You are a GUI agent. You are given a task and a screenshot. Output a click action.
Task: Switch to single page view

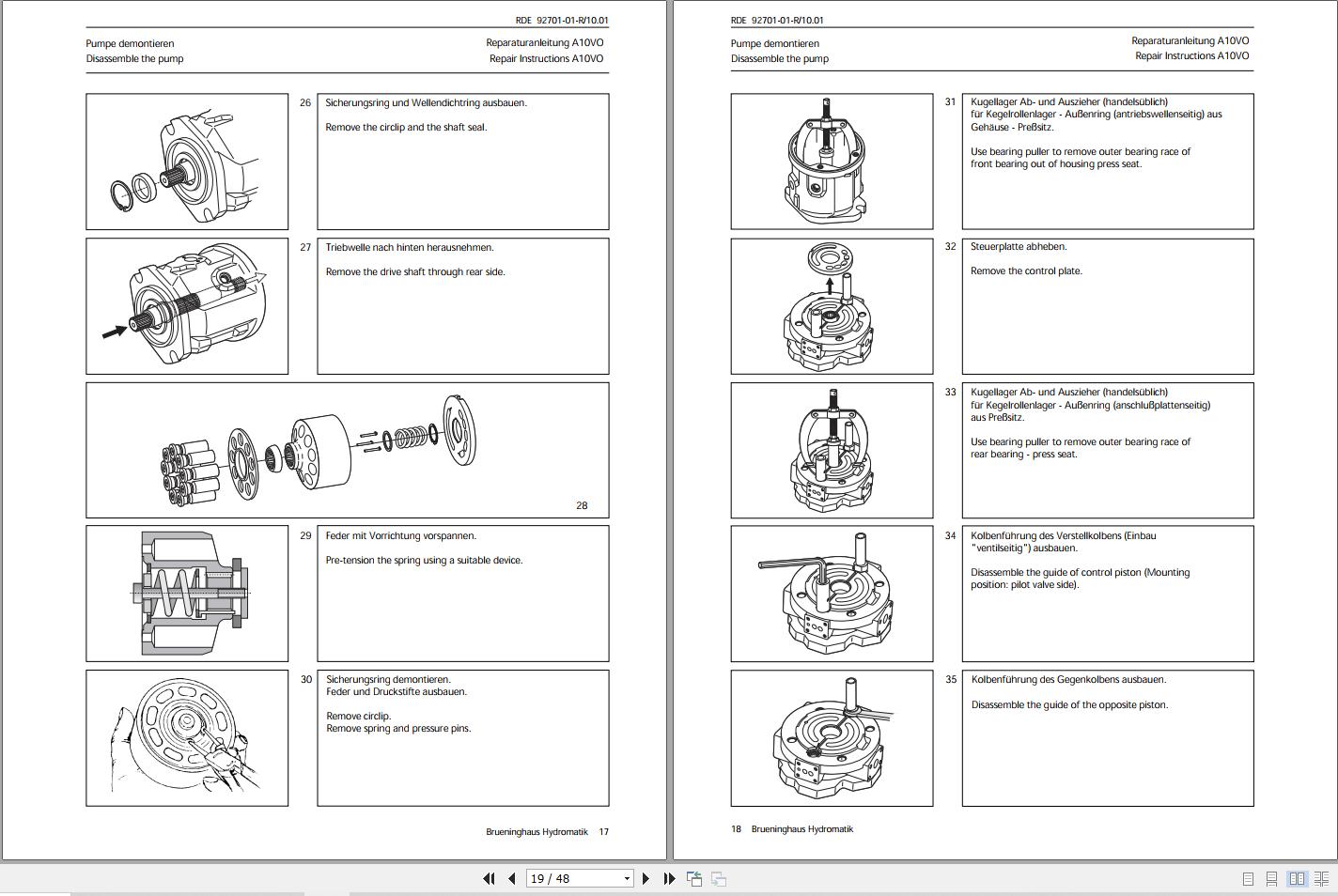pos(1248,878)
